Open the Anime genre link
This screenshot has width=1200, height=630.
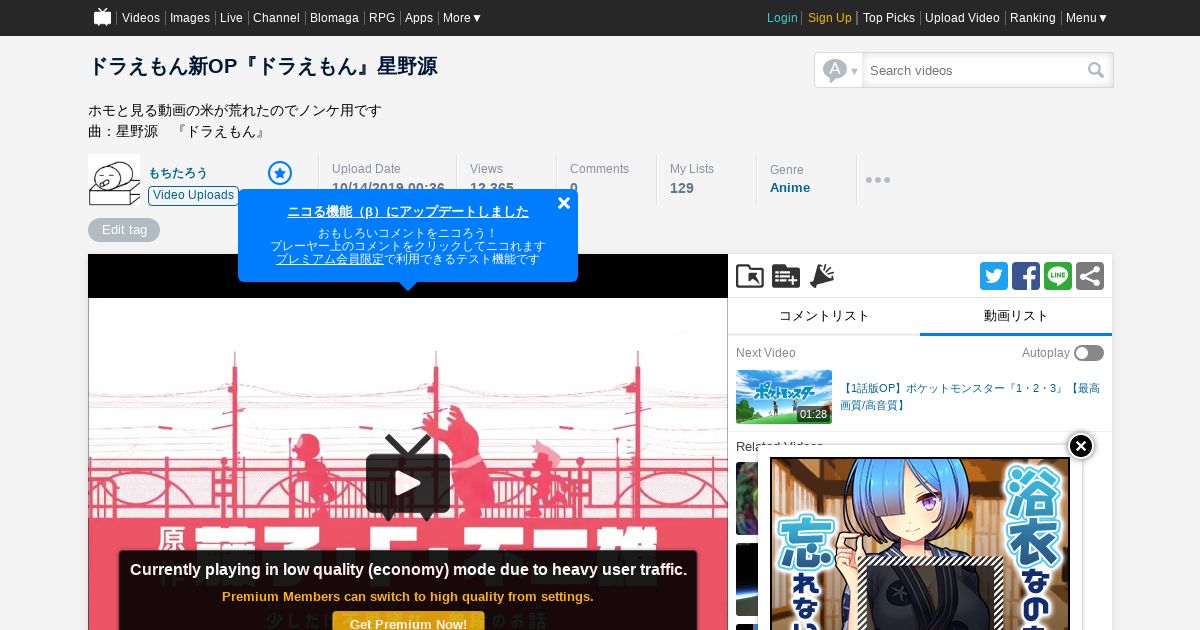(x=790, y=188)
